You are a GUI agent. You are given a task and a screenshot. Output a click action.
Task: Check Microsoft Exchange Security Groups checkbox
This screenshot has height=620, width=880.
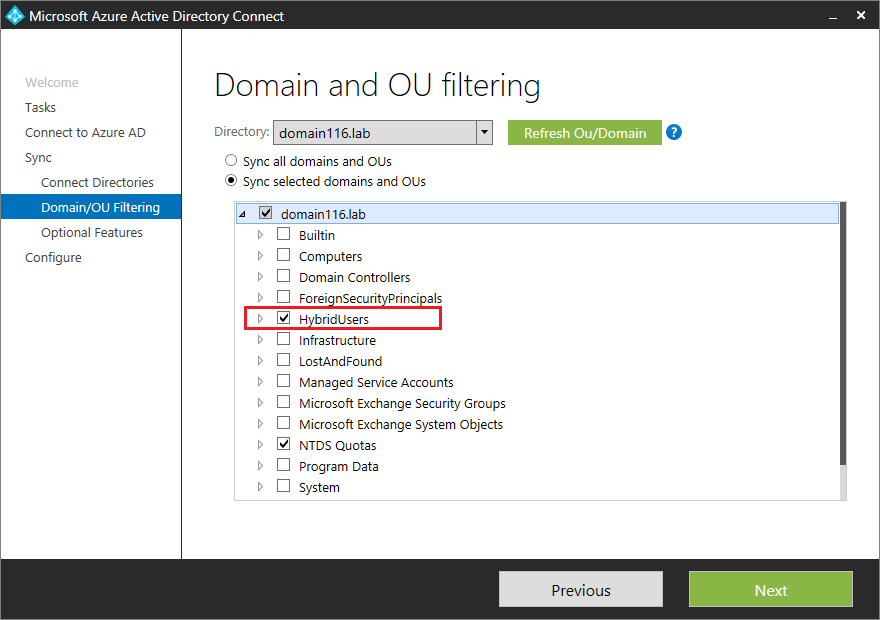pyautogui.click(x=283, y=402)
